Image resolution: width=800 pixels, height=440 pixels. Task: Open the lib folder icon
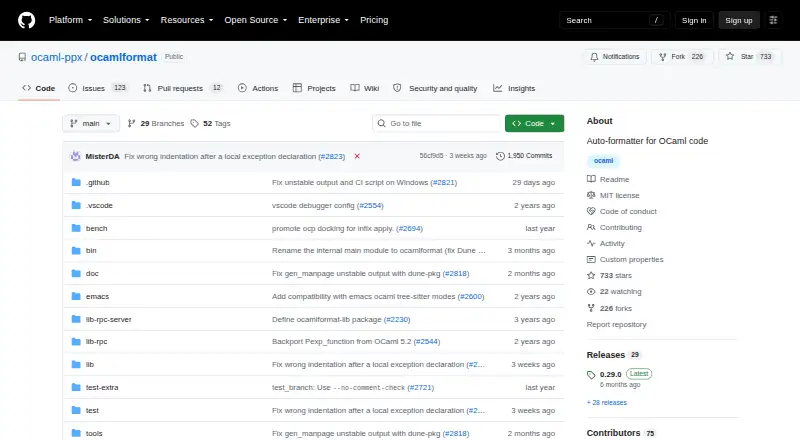coord(76,364)
